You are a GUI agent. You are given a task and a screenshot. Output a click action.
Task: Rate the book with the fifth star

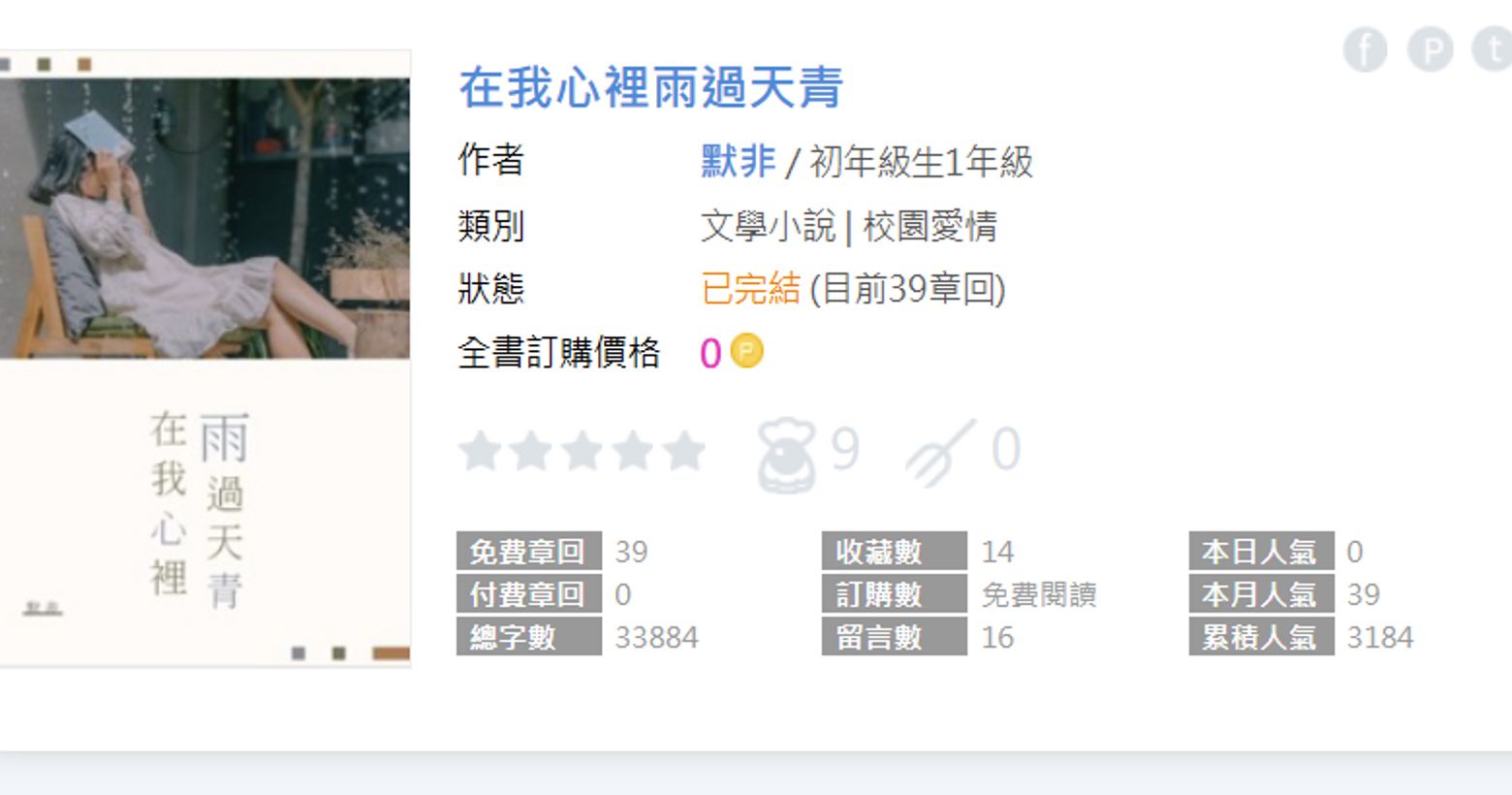click(685, 451)
